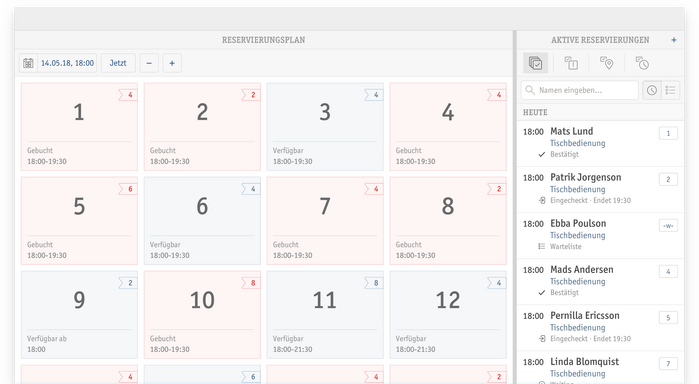Open booked table 5
Image resolution: width=699 pixels, height=384 pixels.
[79, 221]
